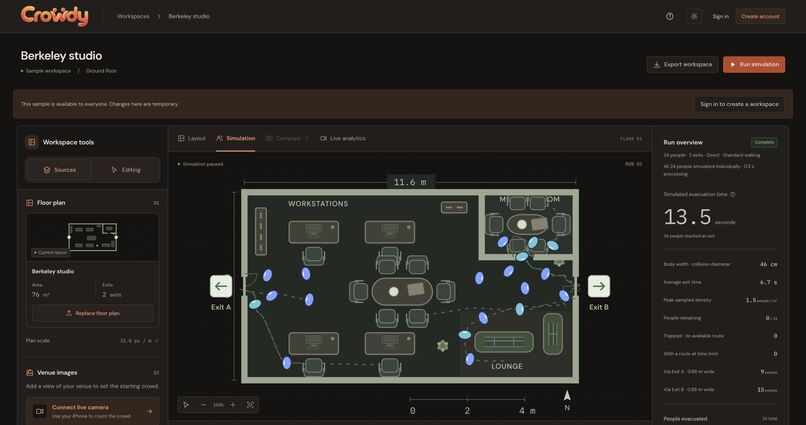Click the Via Exit B people count
The image size is (806, 425).
767,390
